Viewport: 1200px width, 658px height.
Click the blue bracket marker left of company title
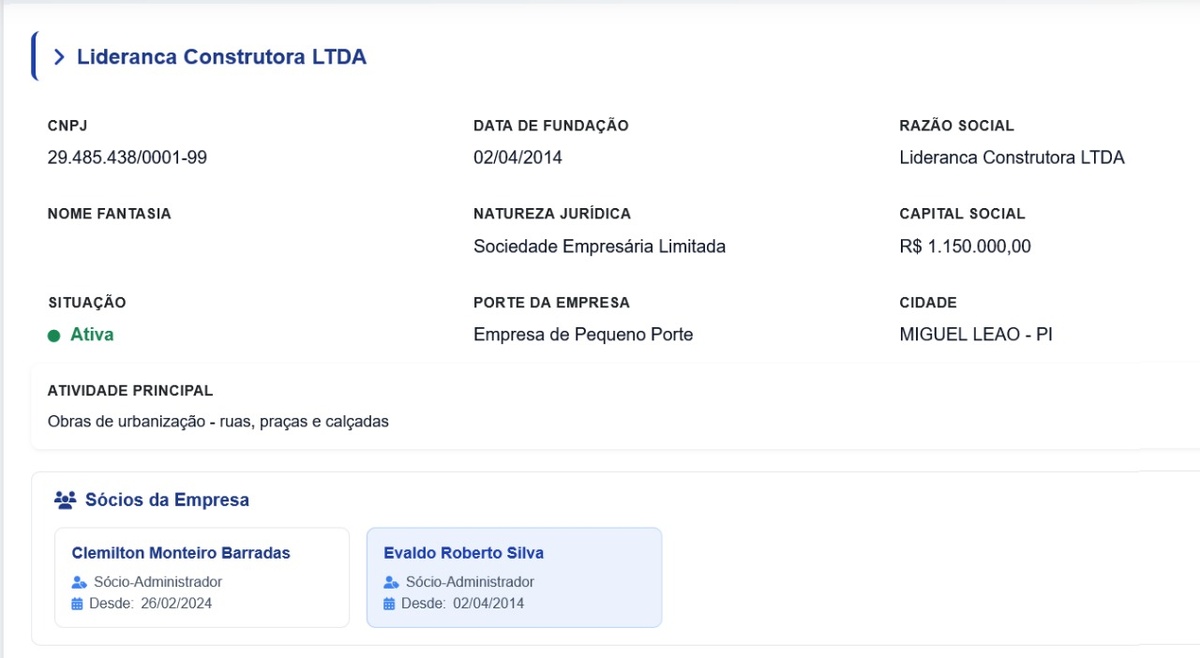pyautogui.click(x=35, y=57)
